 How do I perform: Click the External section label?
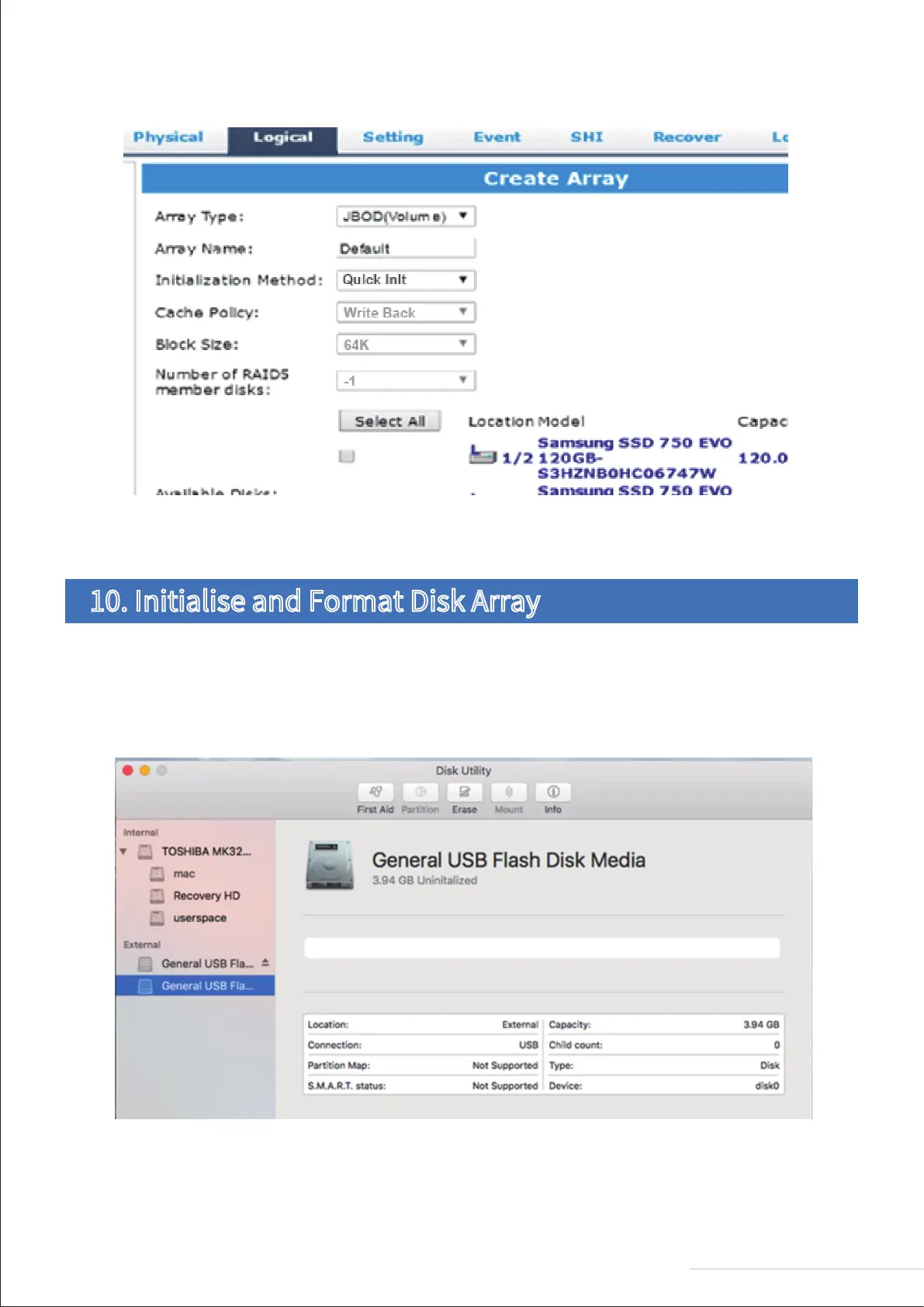142,945
